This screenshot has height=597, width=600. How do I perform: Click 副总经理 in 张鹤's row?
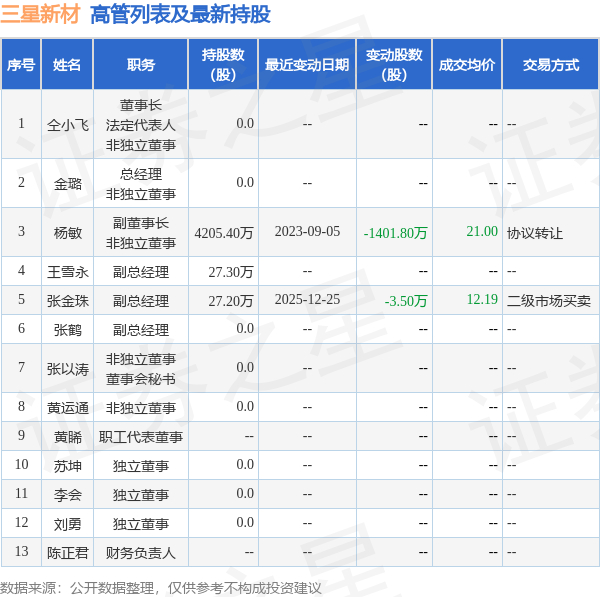(140, 330)
